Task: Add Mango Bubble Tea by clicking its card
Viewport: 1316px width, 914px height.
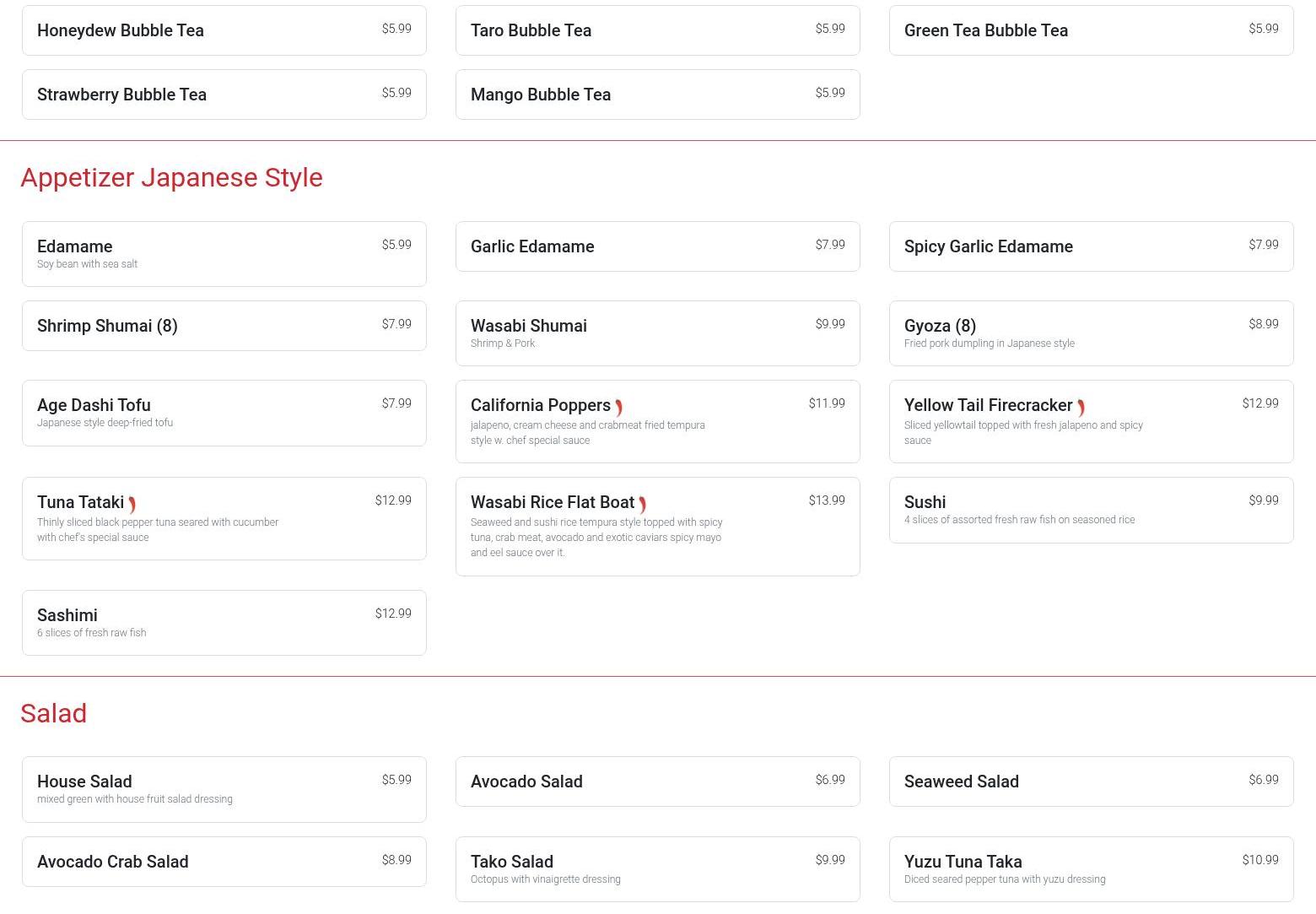Action: click(657, 95)
